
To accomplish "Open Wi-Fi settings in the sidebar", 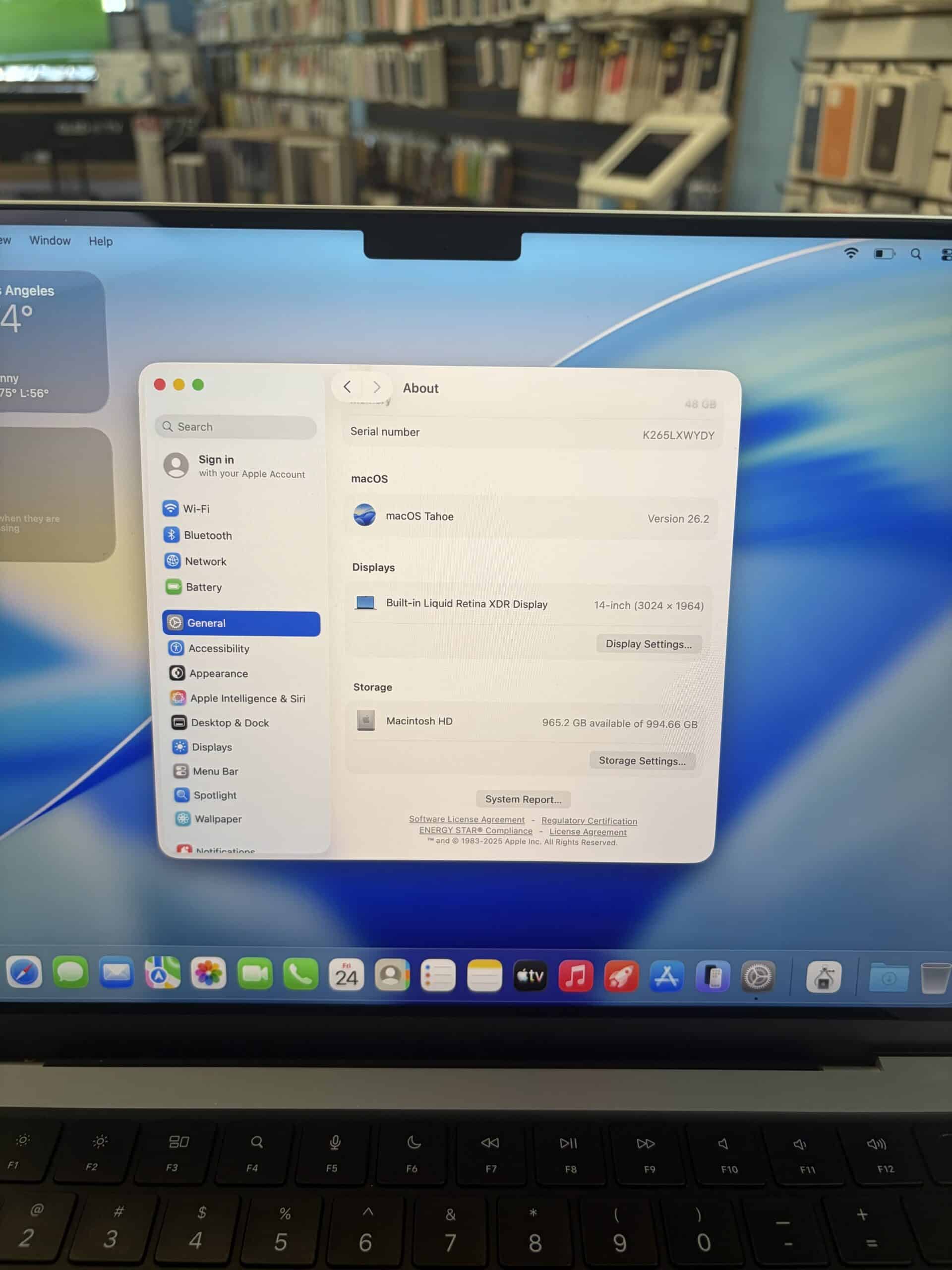I will 196,508.
